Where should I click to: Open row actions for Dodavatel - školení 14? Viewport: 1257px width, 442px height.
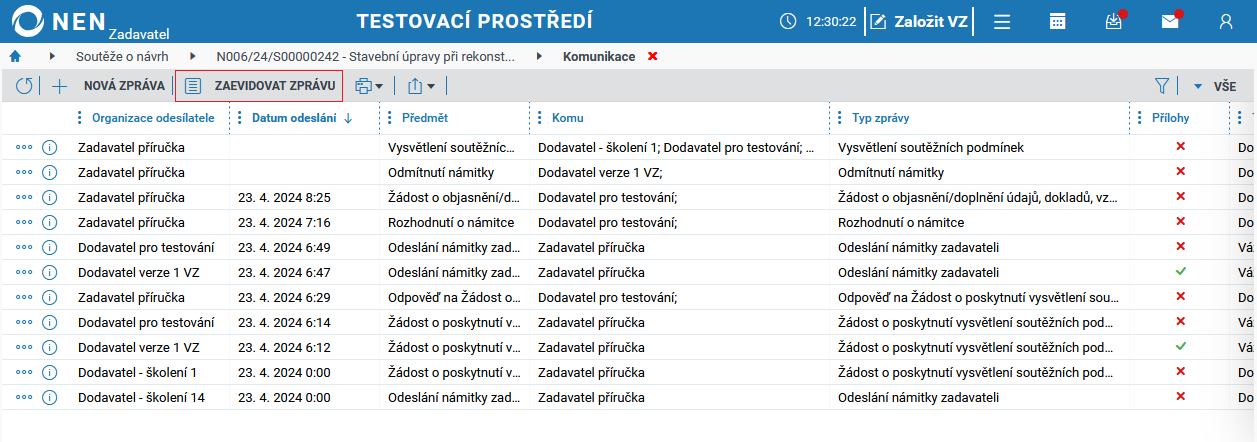coord(24,397)
